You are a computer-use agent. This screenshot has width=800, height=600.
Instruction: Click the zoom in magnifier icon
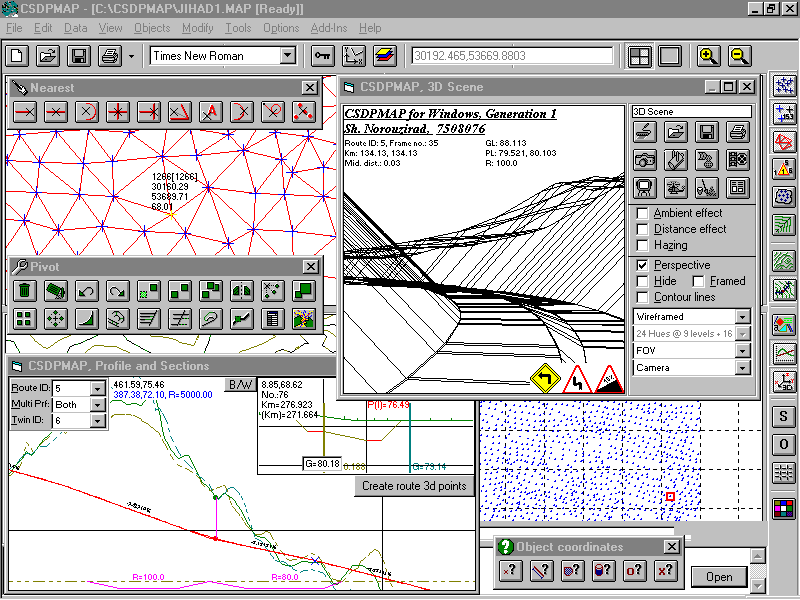(x=709, y=56)
